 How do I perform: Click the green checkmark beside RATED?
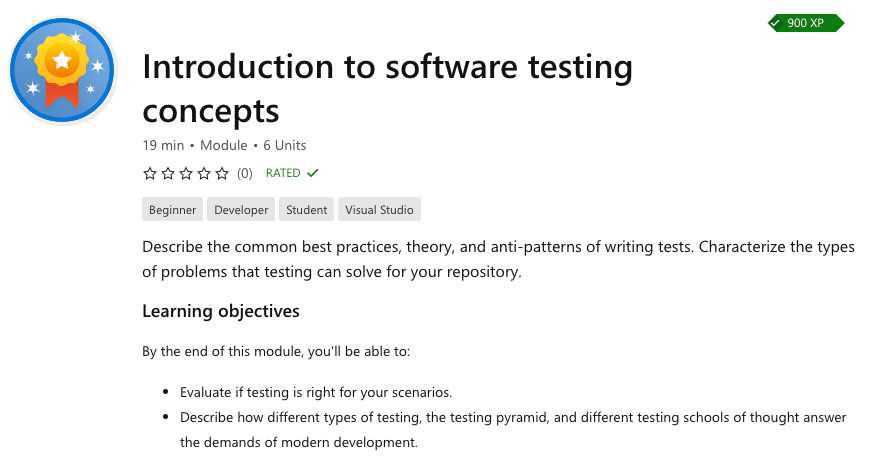click(313, 173)
